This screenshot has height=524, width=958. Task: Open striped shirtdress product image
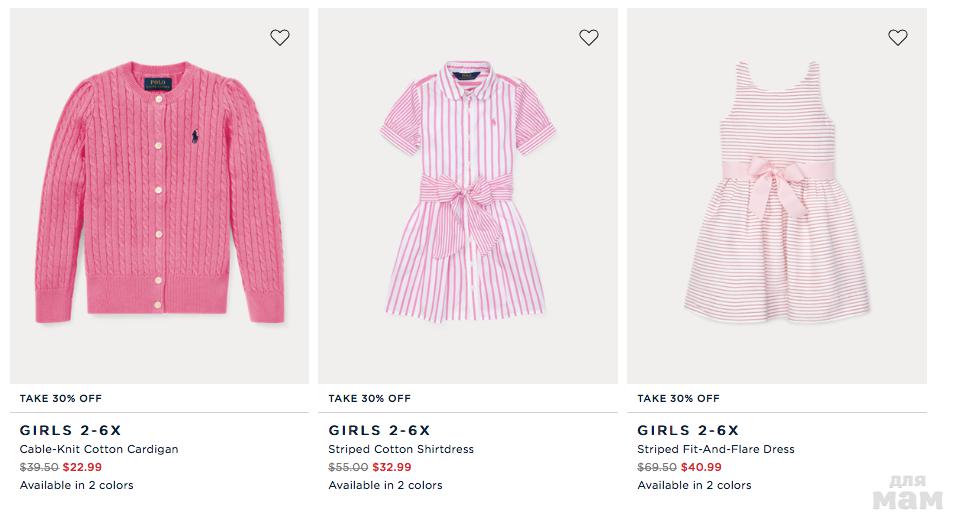point(468,195)
